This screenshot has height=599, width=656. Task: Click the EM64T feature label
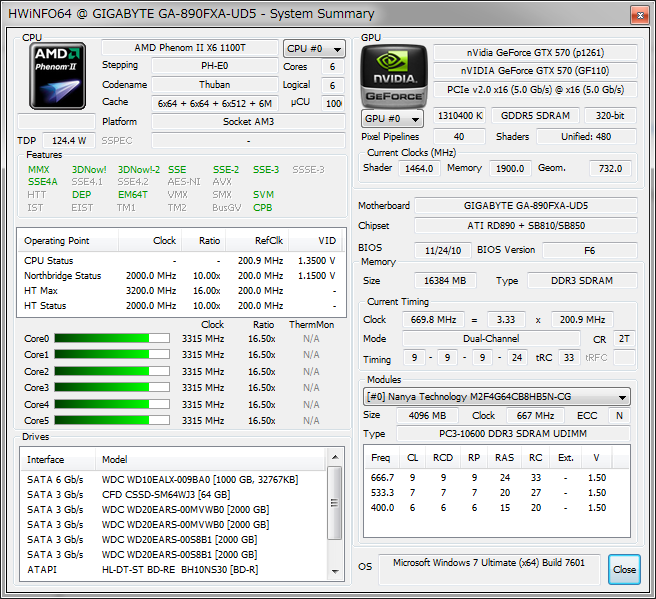[x=133, y=195]
